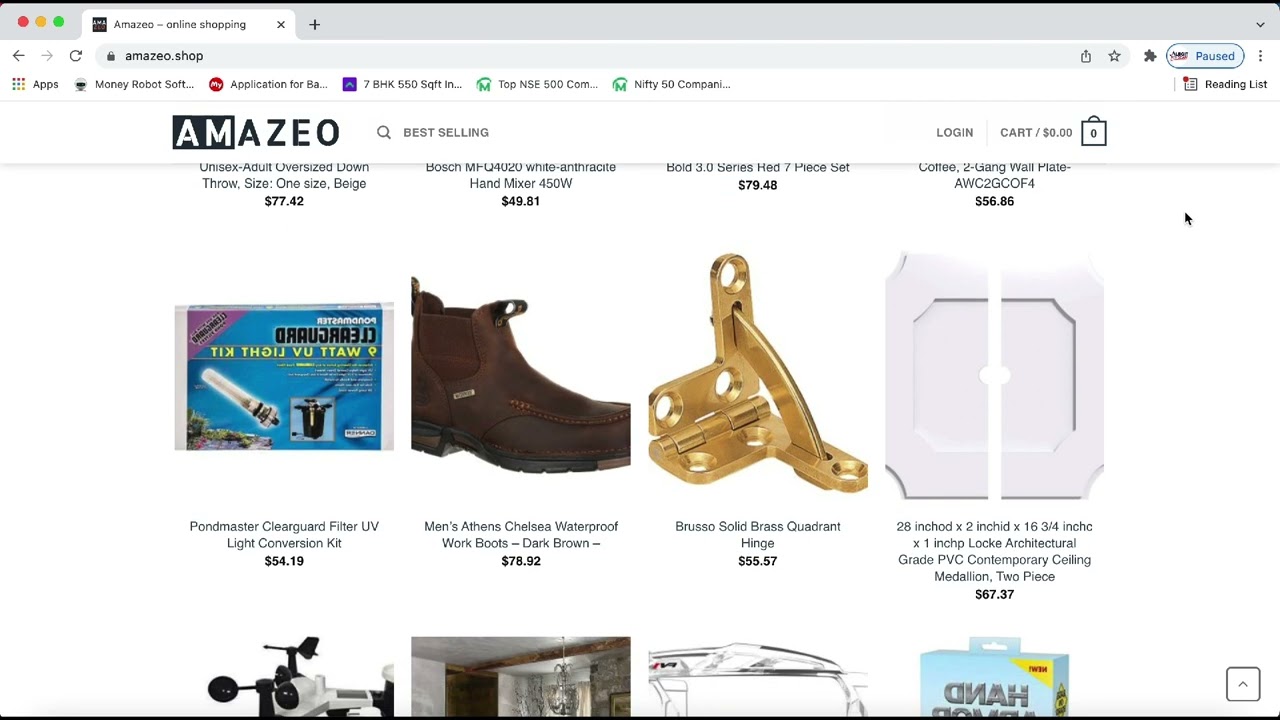
Task: Open the Paused profile button
Action: (1205, 56)
